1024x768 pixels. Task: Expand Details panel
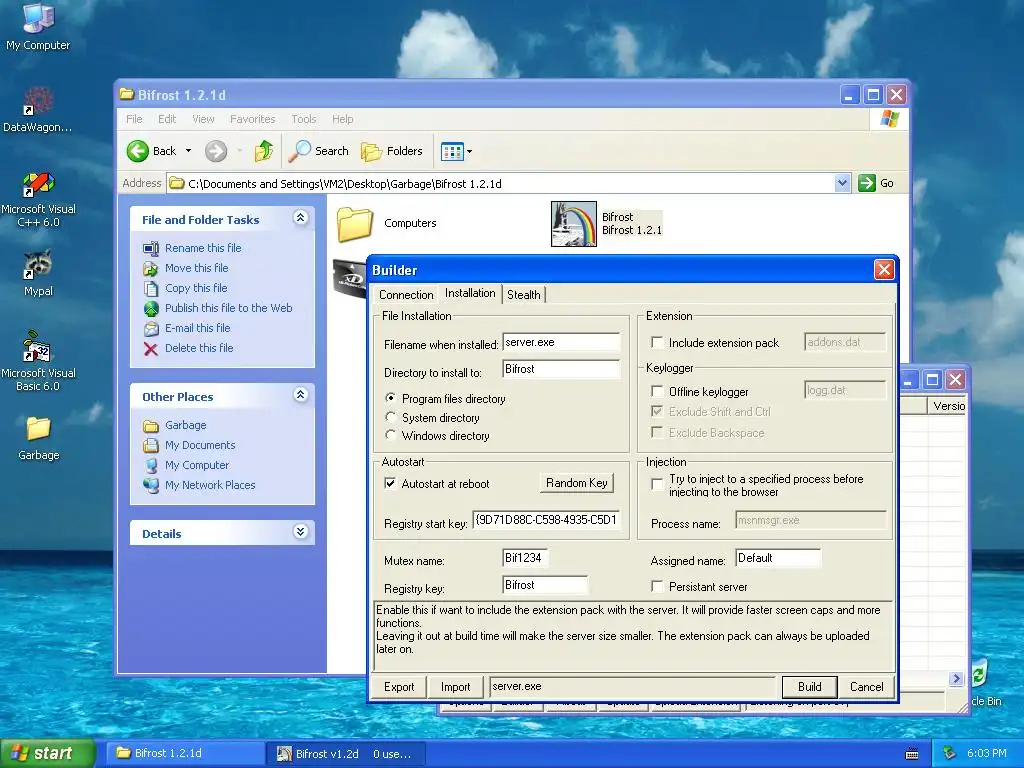click(300, 532)
